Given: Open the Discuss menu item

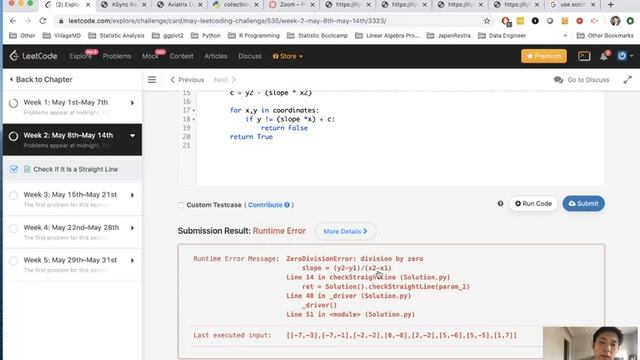Looking at the screenshot, I should [x=250, y=56].
